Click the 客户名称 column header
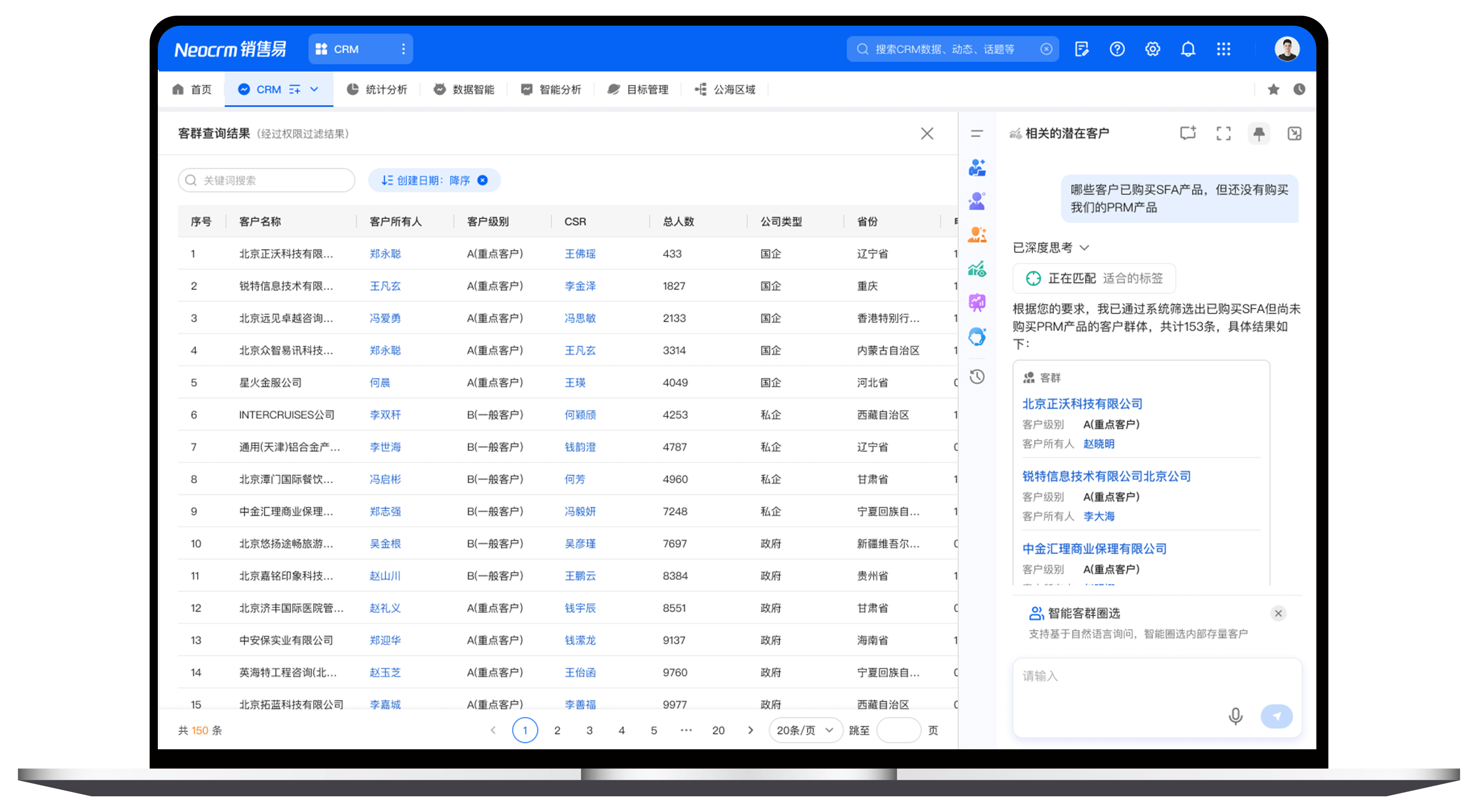The width and height of the screenshot is (1478, 812). tap(260, 221)
